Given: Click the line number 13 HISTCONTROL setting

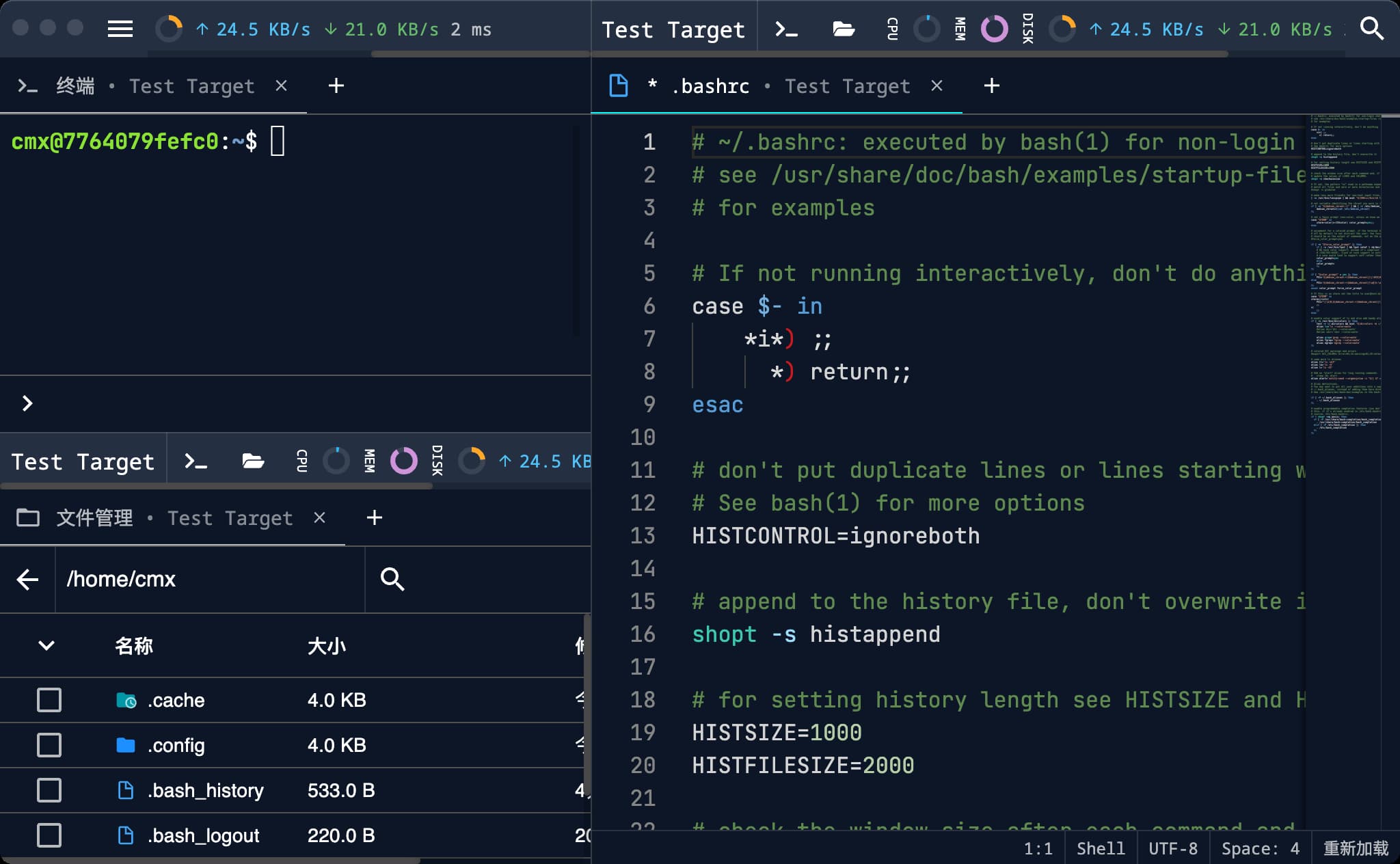Looking at the screenshot, I should click(x=836, y=536).
